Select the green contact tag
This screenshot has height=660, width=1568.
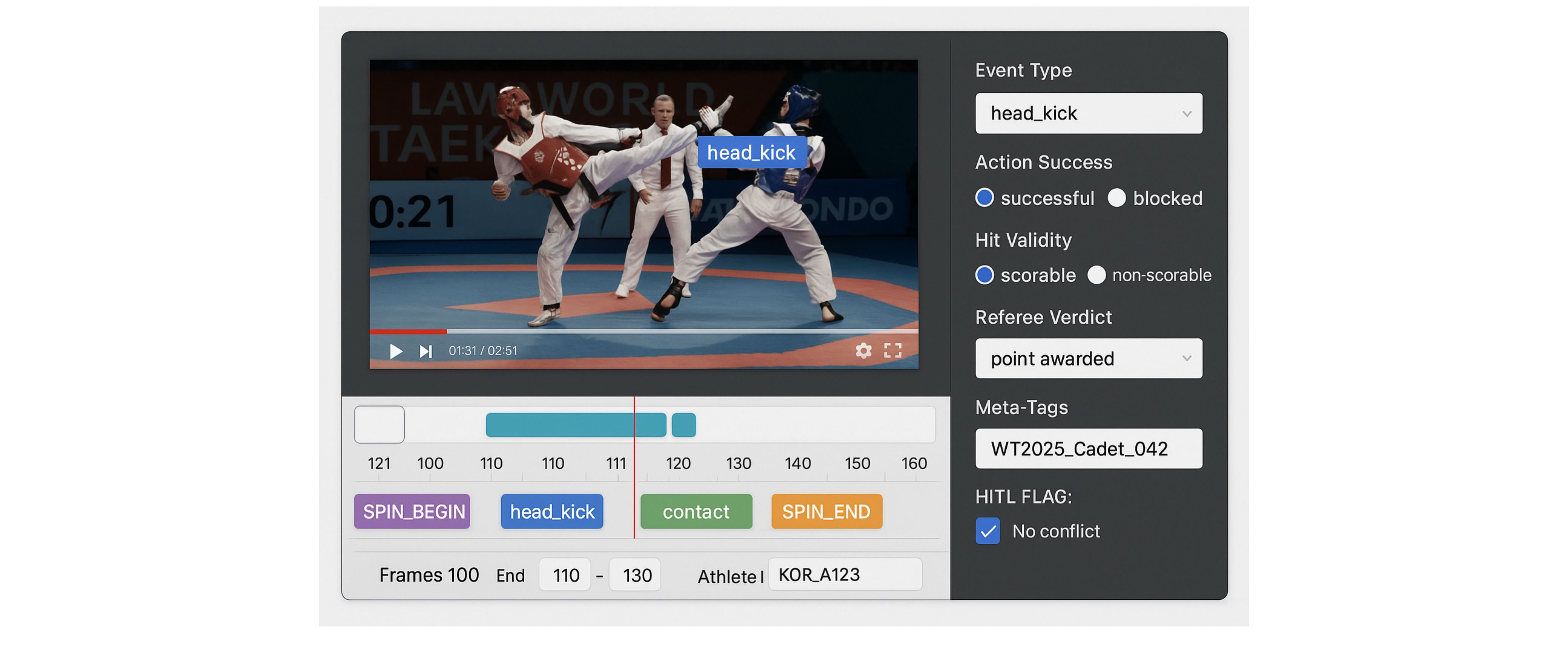point(696,512)
